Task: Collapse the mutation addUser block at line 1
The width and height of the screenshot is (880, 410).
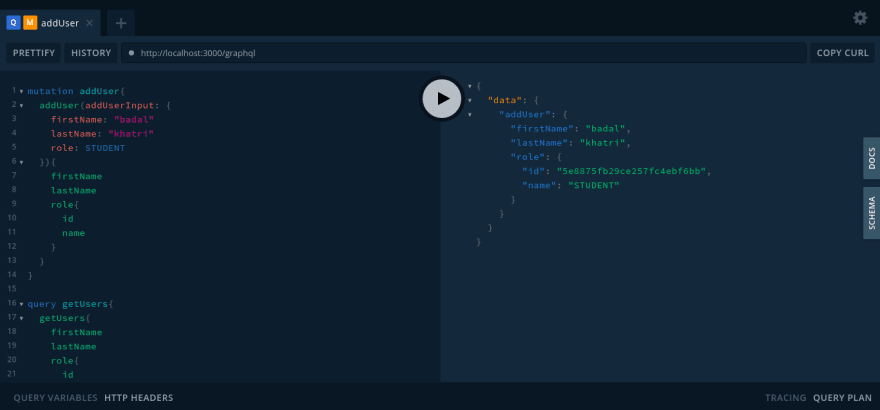Action: pyautogui.click(x=21, y=91)
